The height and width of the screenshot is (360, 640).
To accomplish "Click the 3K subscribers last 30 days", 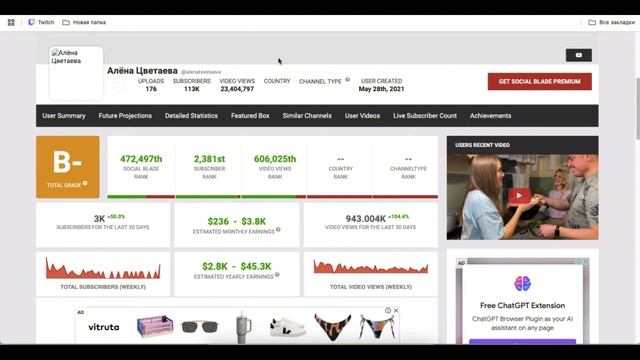I will [99, 219].
